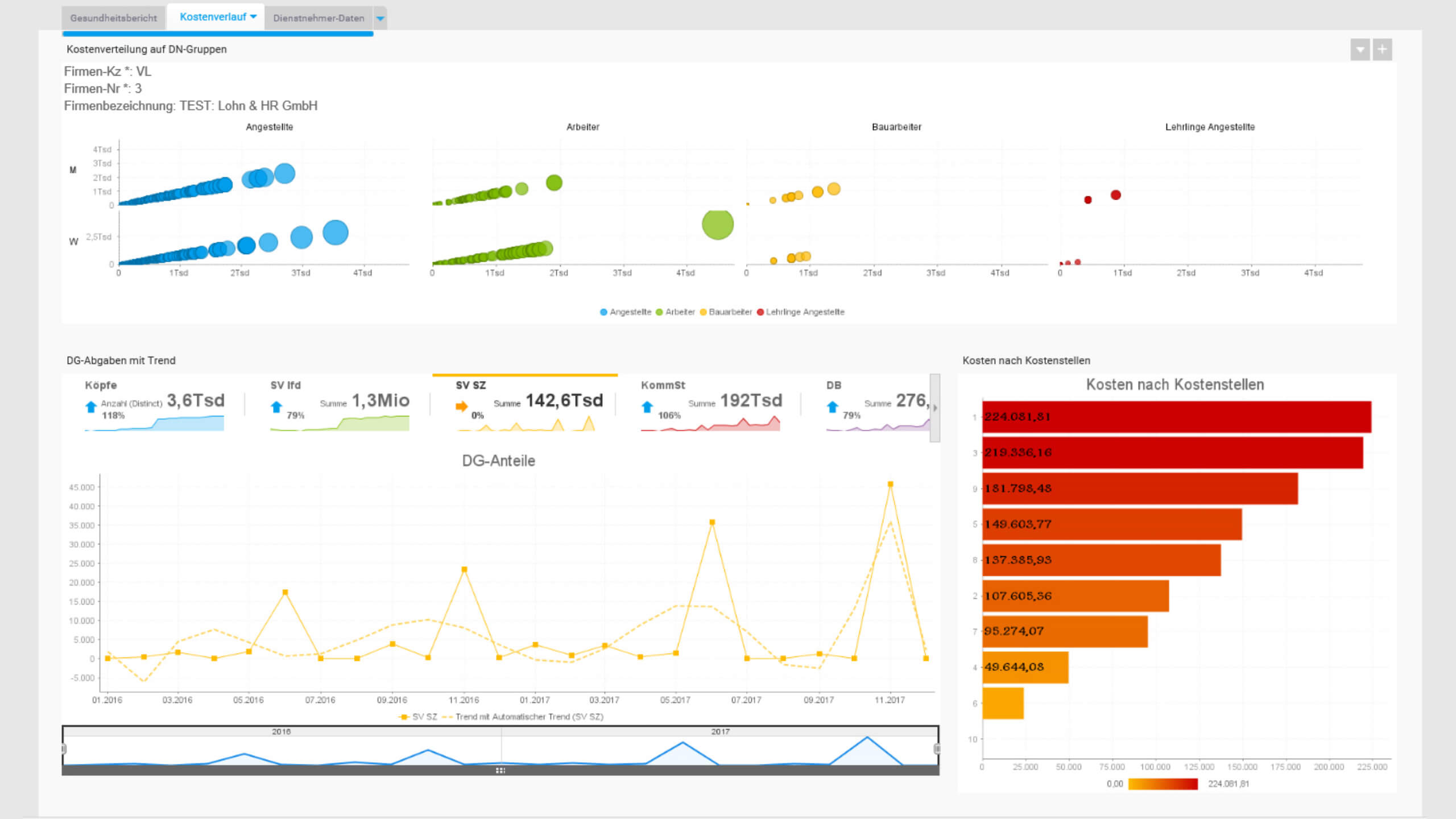The image size is (1456, 819).
Task: Switch to Gesundheitsbericht tab
Action: tap(114, 18)
